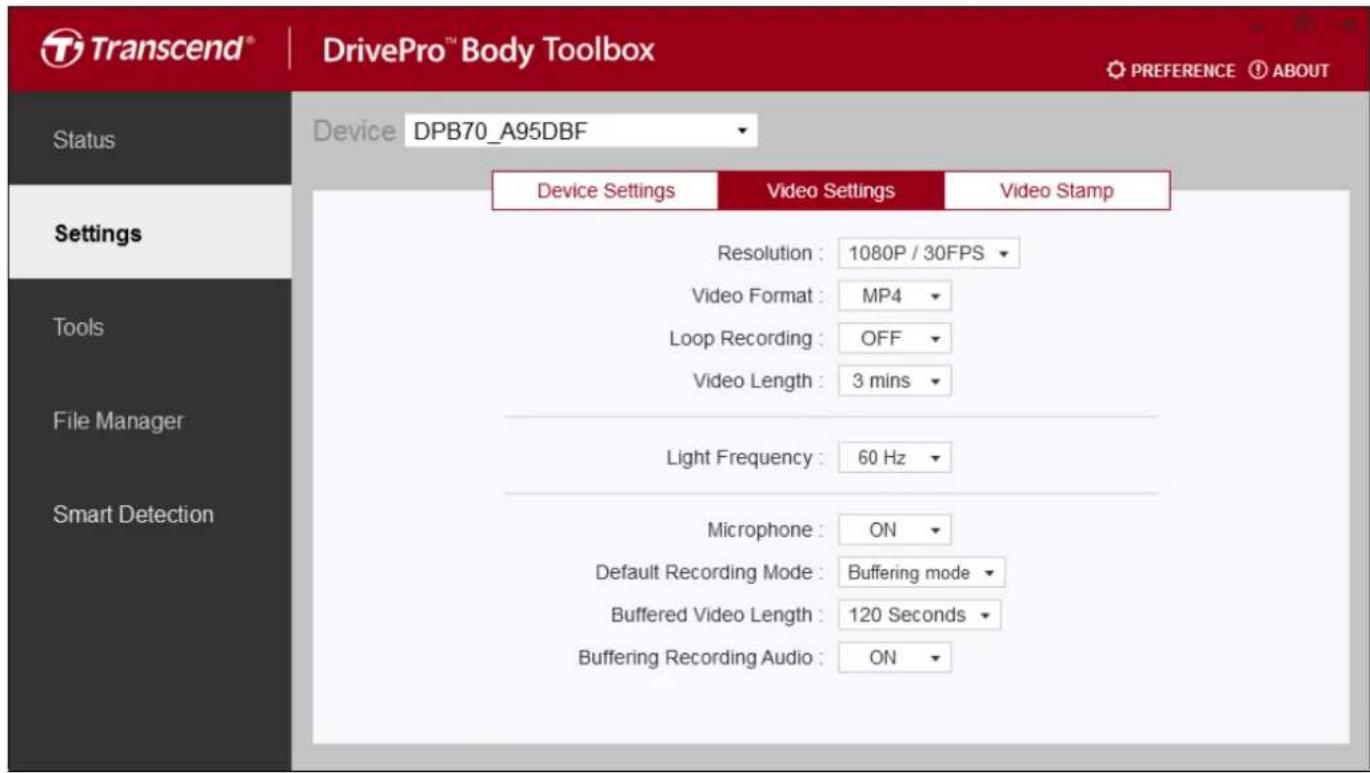This screenshot has width=1370, height=773.
Task: Click the Light Frequency label
Action: [x=745, y=458]
